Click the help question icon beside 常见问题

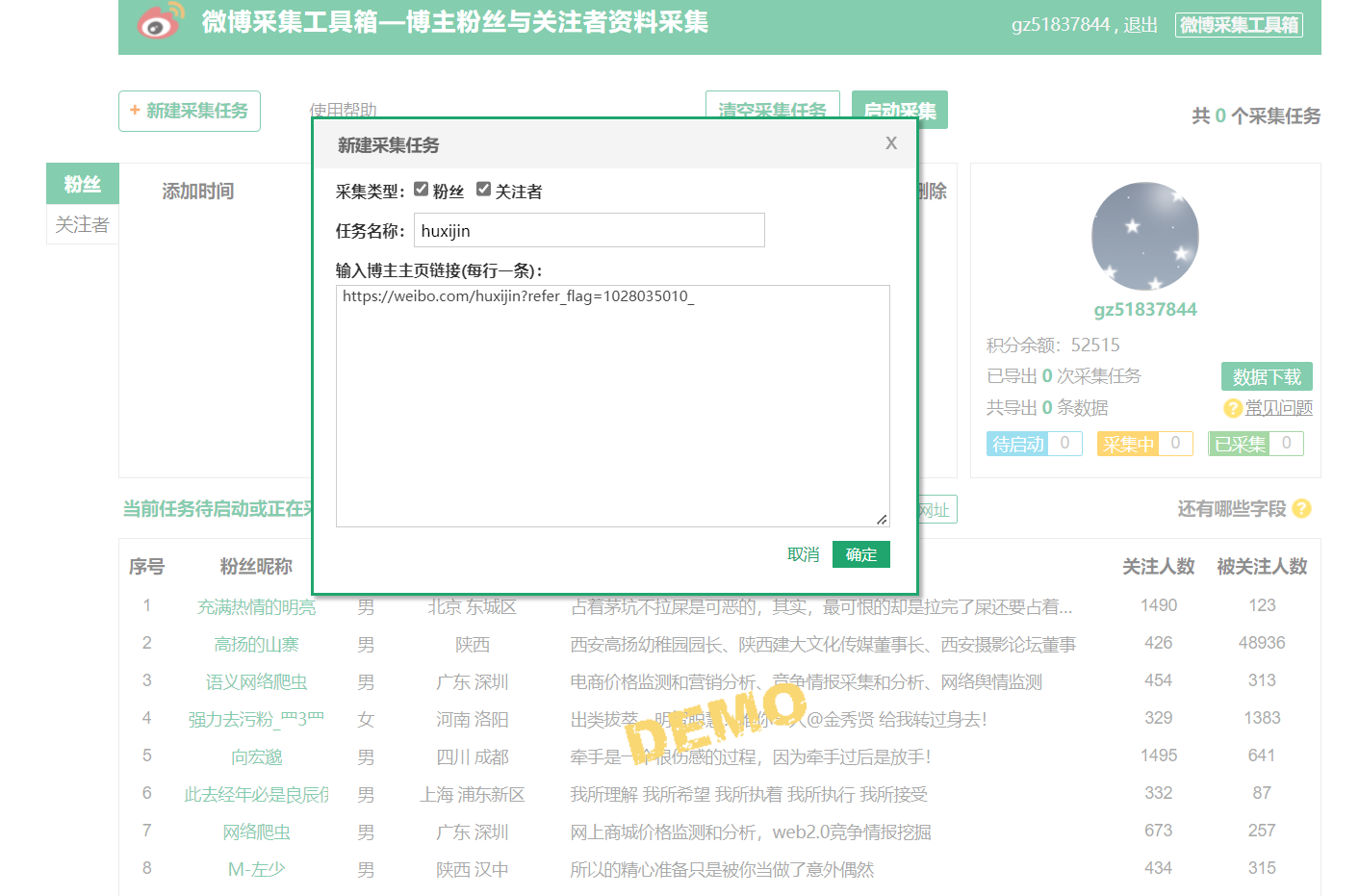[1232, 408]
